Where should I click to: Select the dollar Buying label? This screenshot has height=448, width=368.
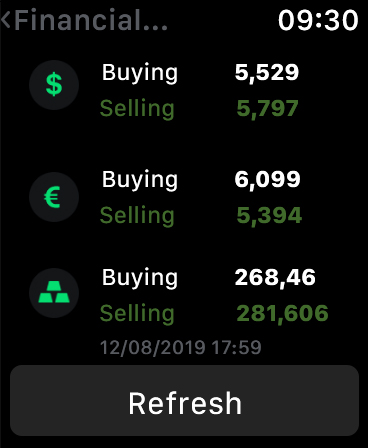[x=140, y=73]
